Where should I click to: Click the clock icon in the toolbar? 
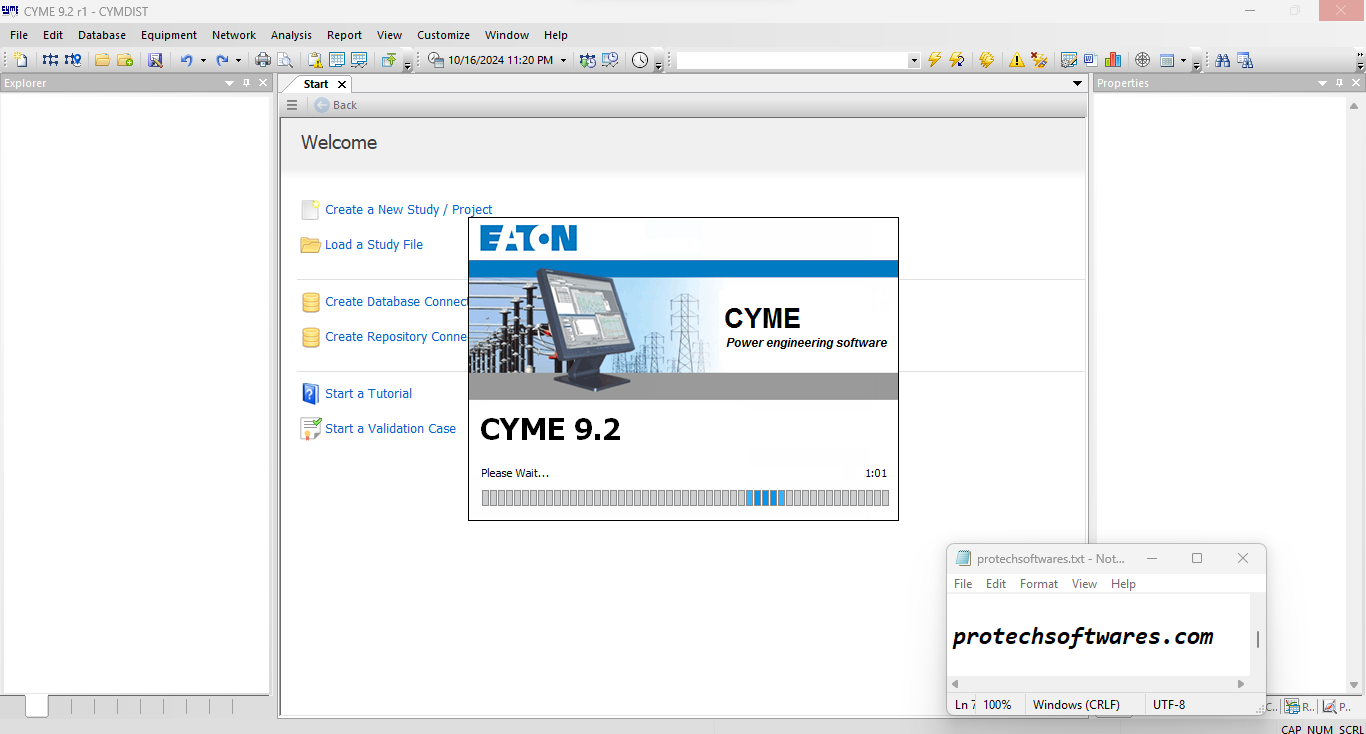click(x=640, y=60)
